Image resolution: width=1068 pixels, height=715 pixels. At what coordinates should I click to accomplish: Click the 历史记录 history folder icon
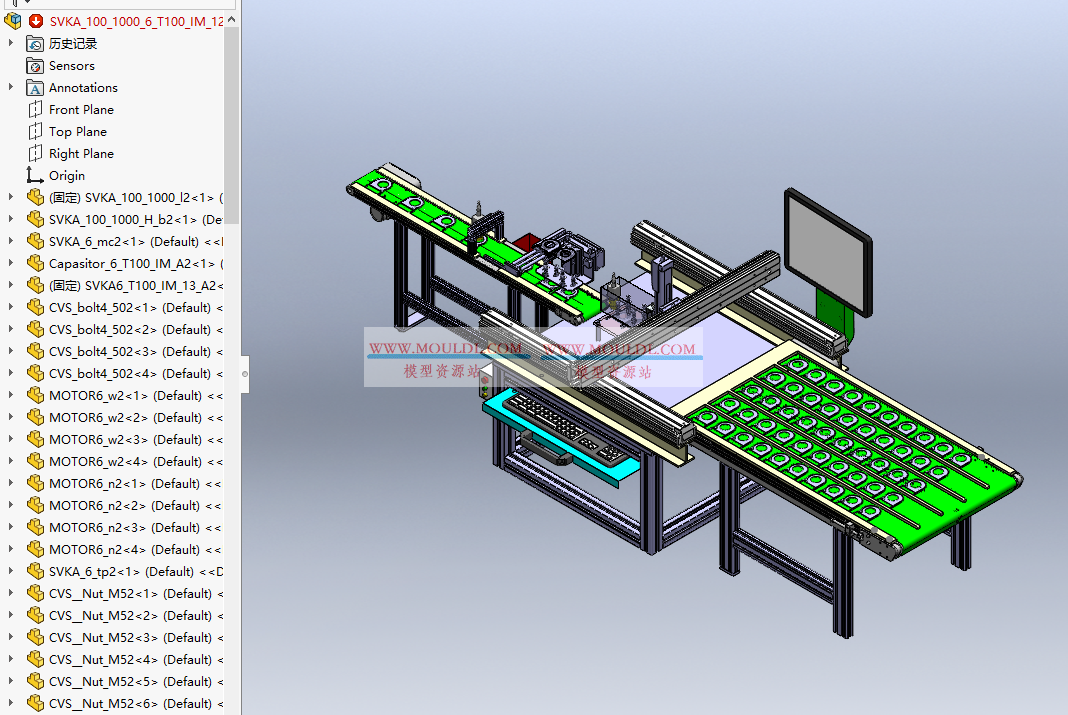tap(36, 44)
